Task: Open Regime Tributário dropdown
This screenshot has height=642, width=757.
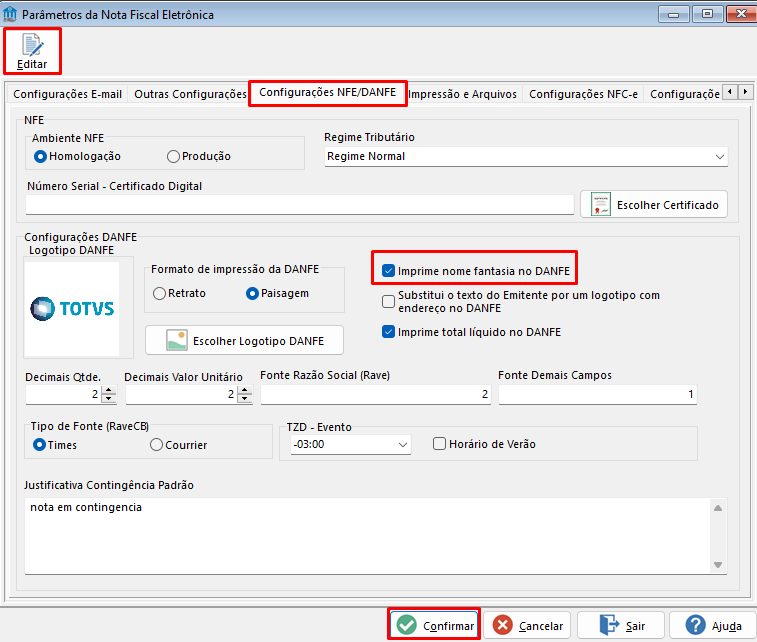Action: pos(719,156)
